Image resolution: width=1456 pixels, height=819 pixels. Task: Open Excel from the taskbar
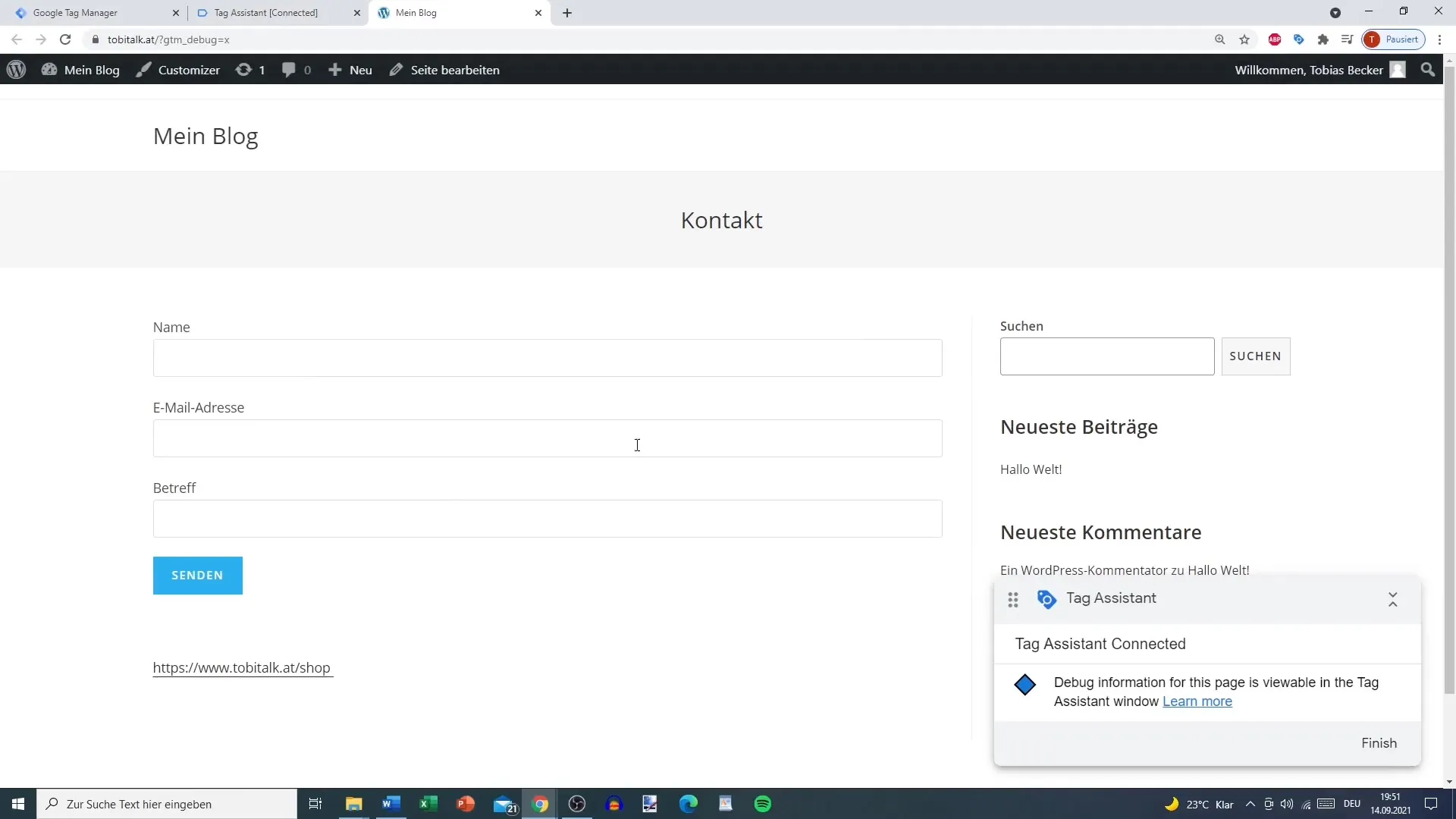(x=428, y=804)
